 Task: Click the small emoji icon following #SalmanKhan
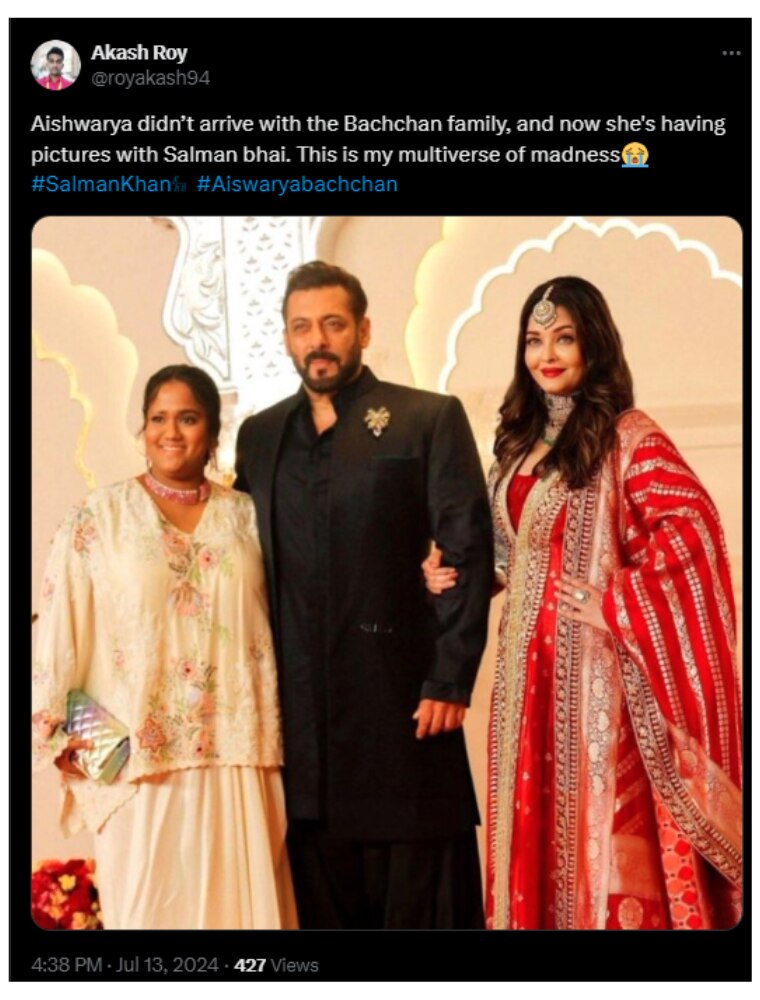click(180, 186)
